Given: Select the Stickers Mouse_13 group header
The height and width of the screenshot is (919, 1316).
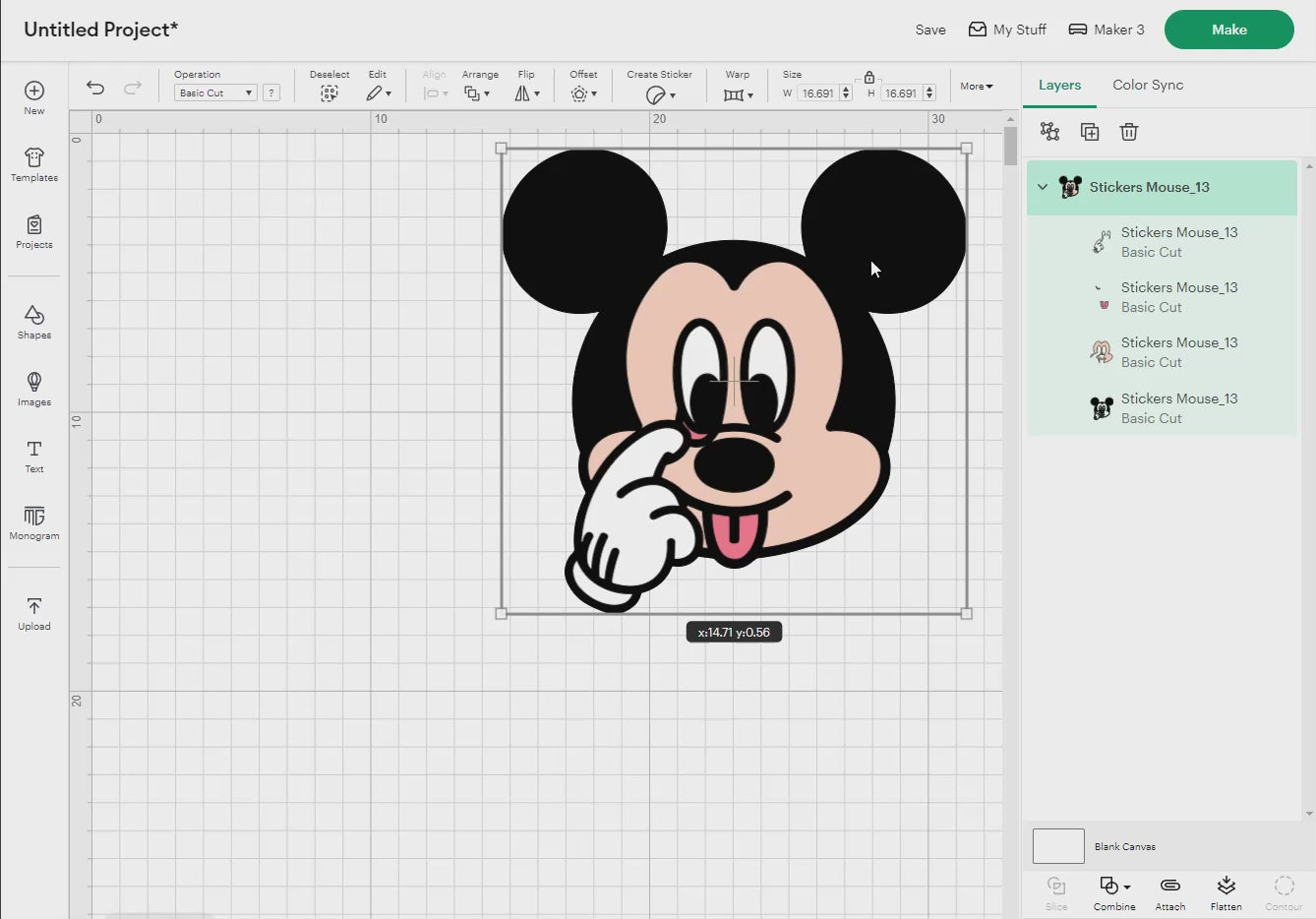Looking at the screenshot, I should tap(1162, 187).
